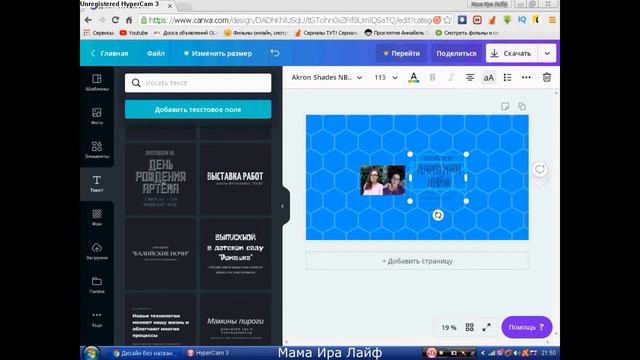Bookmark this page with the star icon
Screen dimensions: 640x360
(x=448, y=20)
